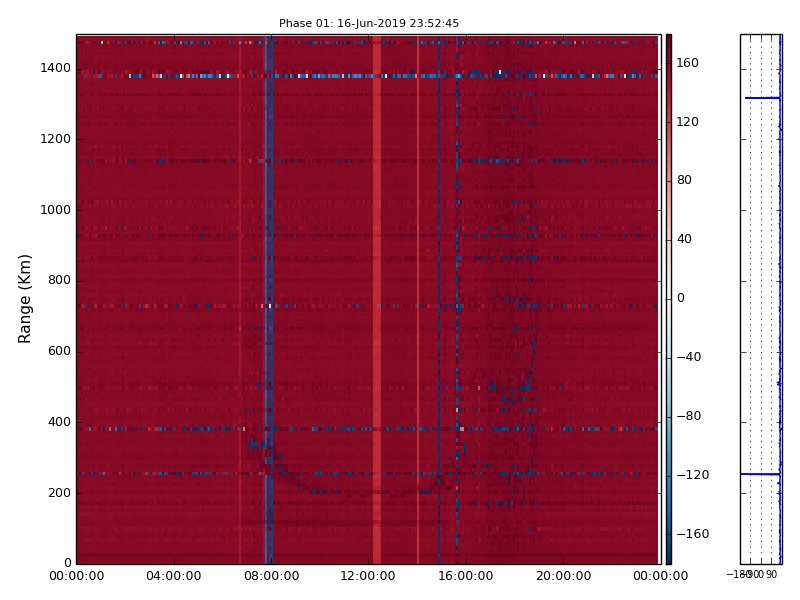Click the x-axis time label 08:00:00

[271, 576]
